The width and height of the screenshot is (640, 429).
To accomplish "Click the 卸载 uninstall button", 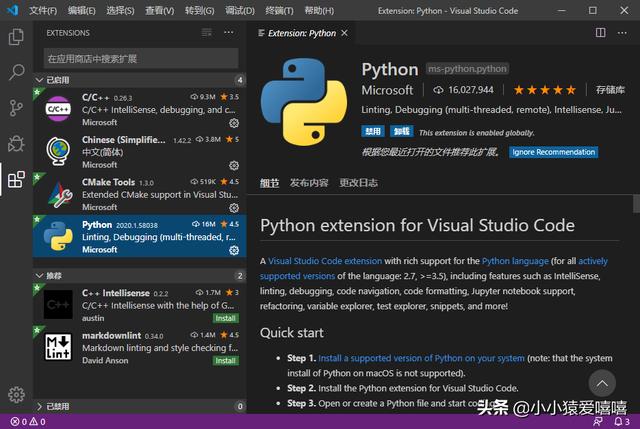I will [402, 131].
